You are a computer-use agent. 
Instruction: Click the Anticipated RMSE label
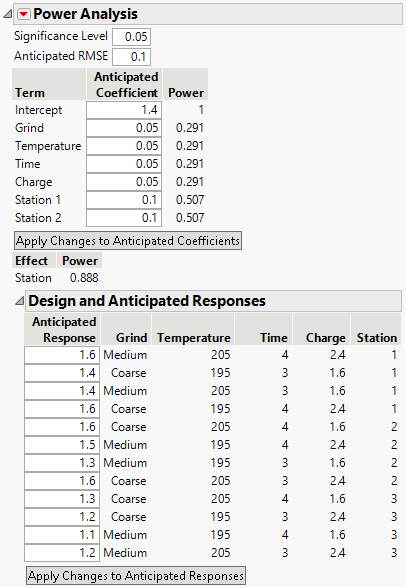(61, 56)
